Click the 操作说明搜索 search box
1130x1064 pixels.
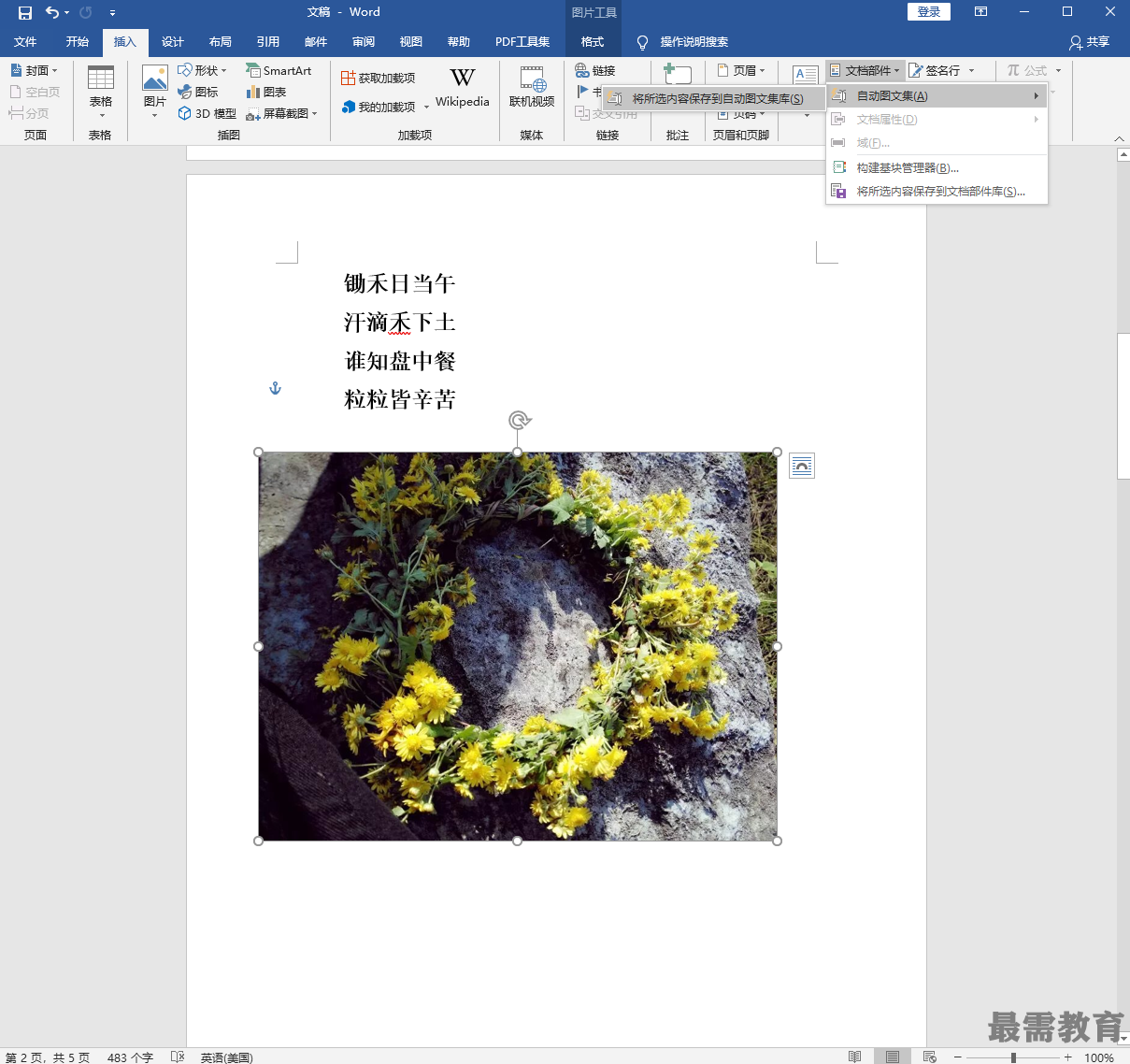point(694,42)
